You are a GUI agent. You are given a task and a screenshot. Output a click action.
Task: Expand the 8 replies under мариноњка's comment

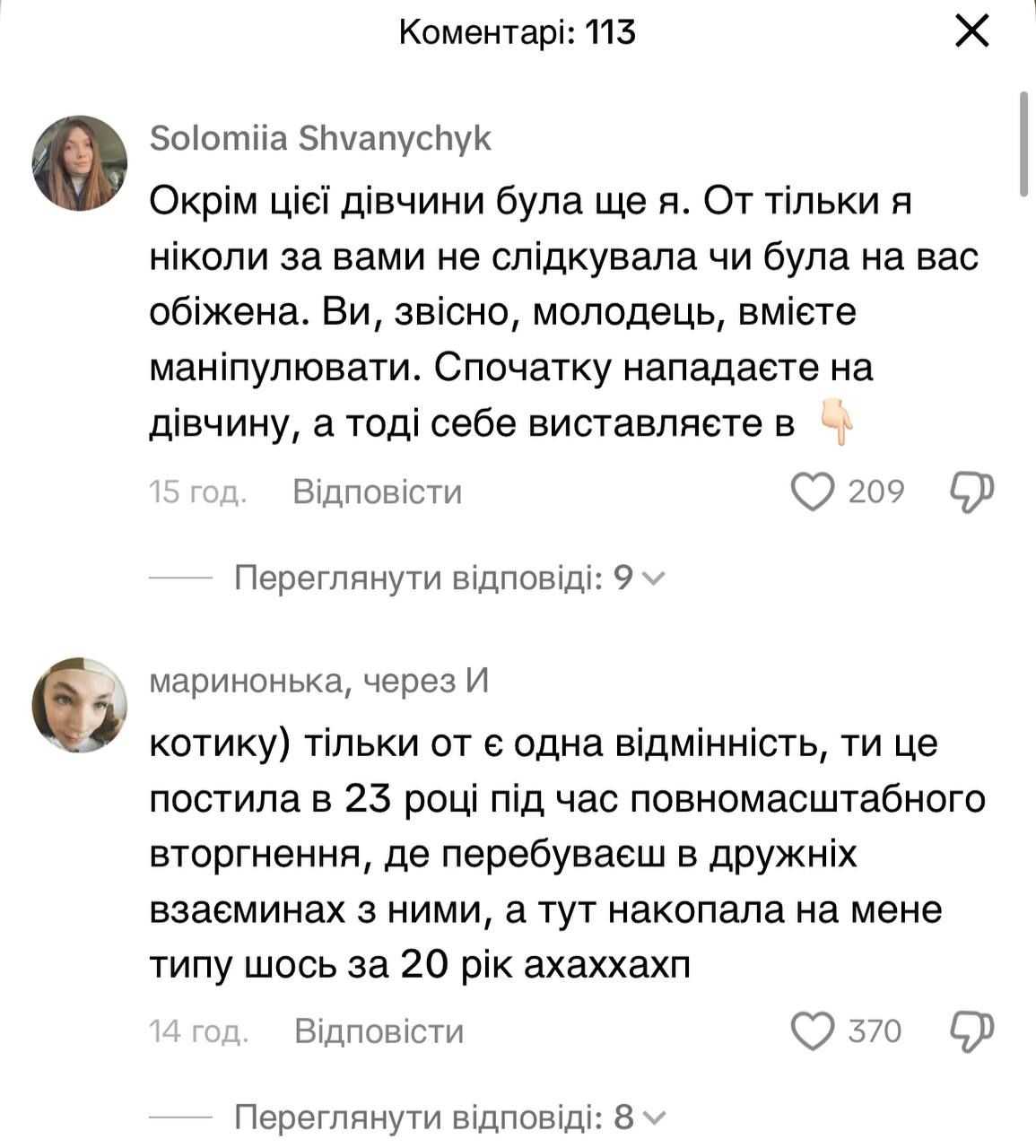click(x=448, y=1118)
